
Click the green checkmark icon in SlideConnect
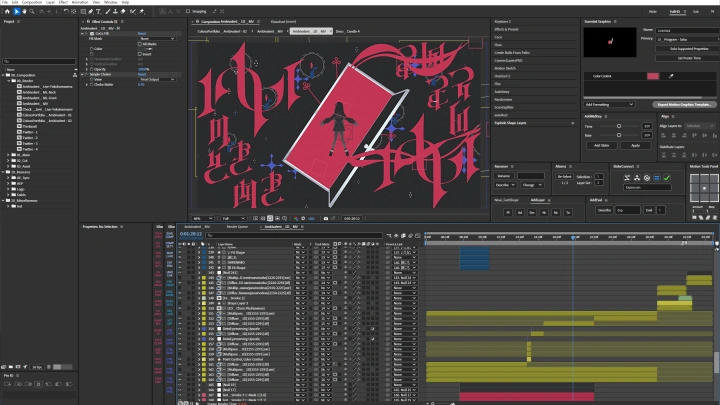pyautogui.click(x=667, y=178)
